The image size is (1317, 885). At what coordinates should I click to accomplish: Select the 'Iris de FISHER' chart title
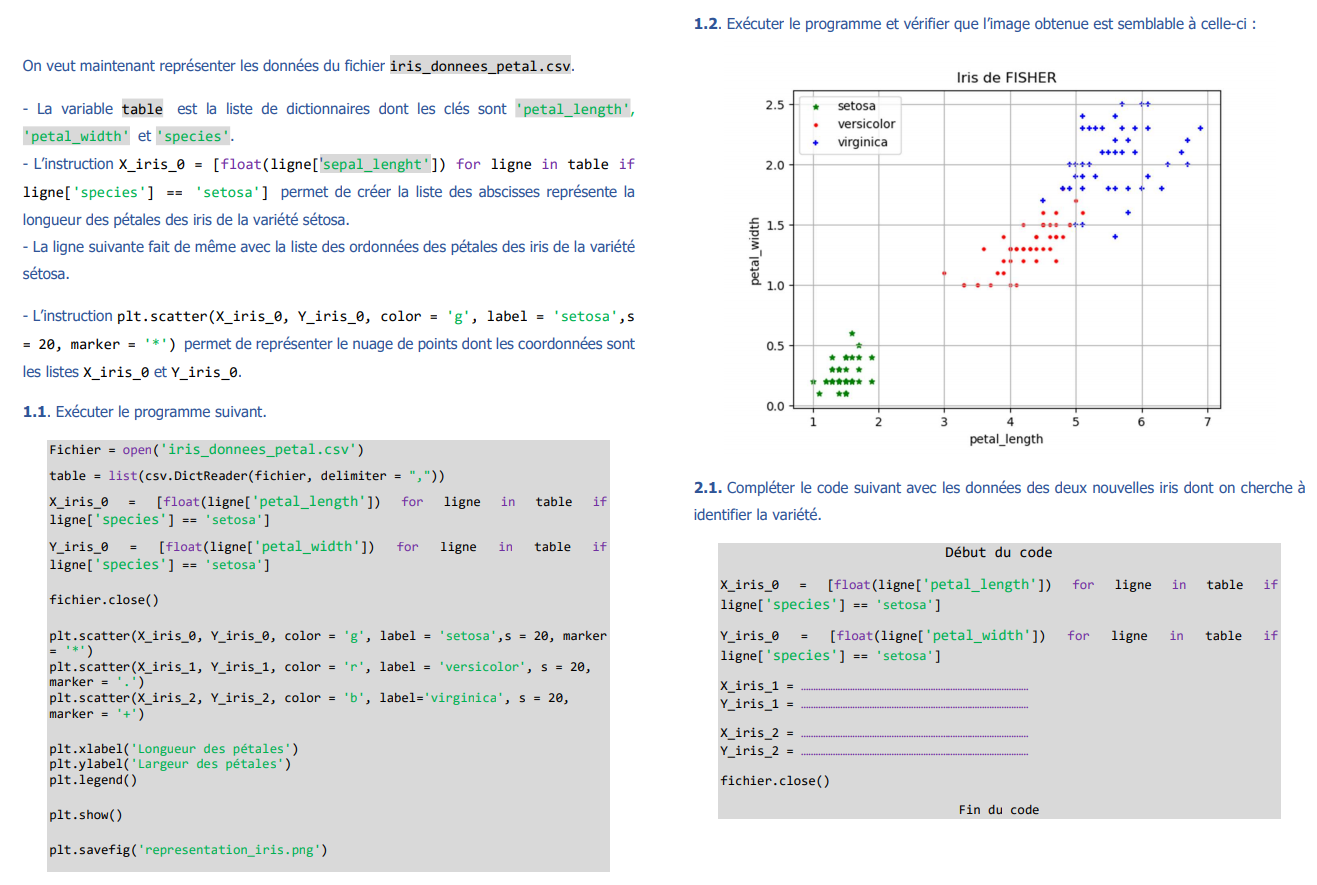click(1009, 76)
